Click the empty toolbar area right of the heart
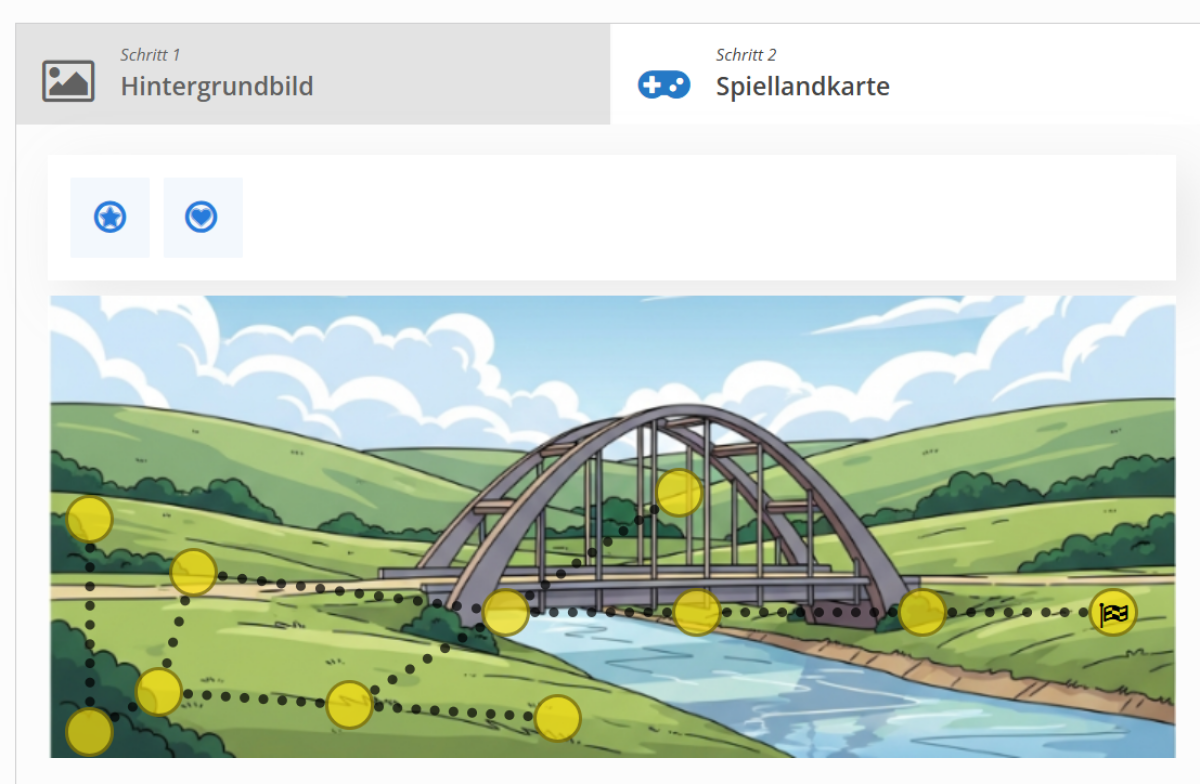Viewport: 1200px width, 784px height. click(x=709, y=217)
